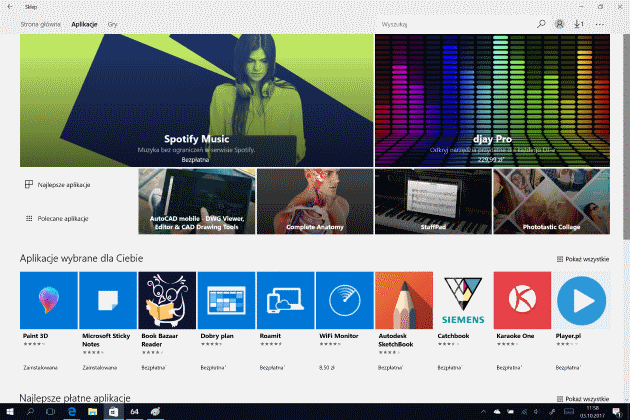The height and width of the screenshot is (420, 630).
Task: Click the Najlepsze aplikacje icon
Action: point(29,184)
